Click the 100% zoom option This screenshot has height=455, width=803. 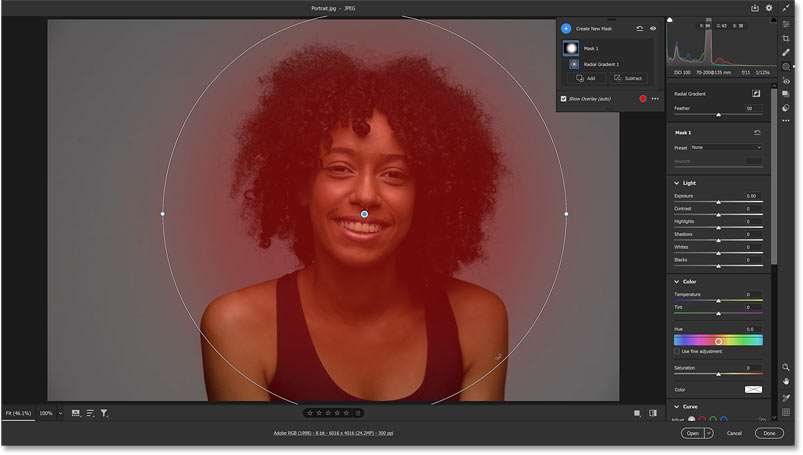(46, 413)
